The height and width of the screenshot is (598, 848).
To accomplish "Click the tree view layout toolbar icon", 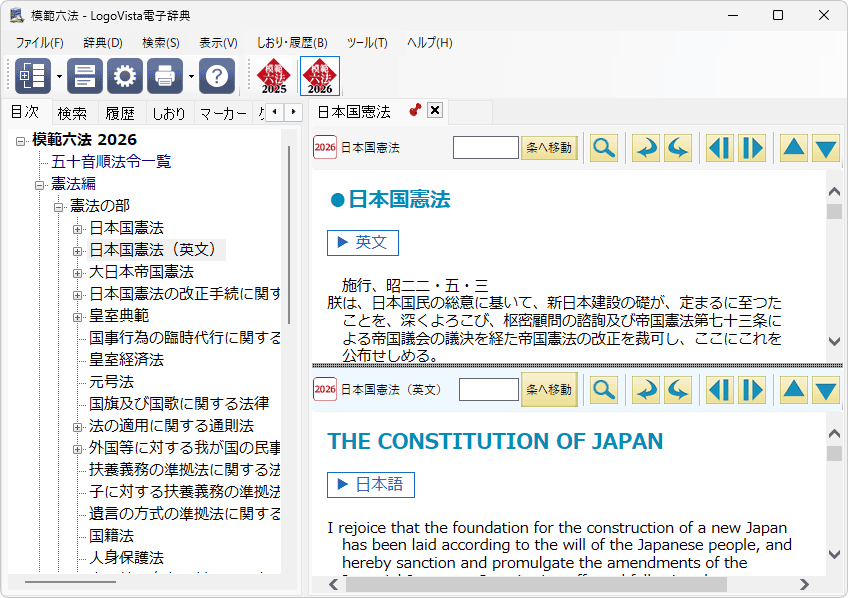I will [33, 76].
